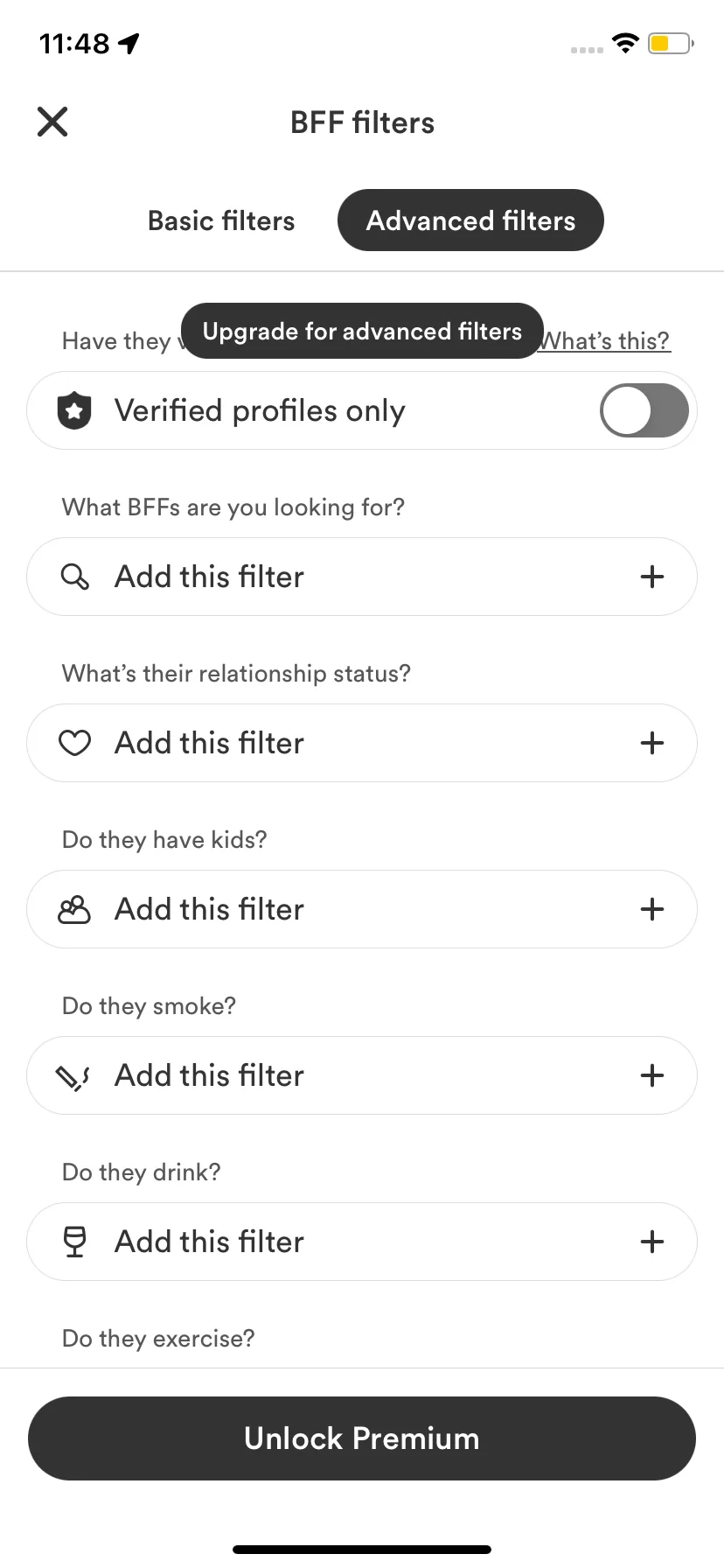Tap the wine glass drinking icon
Image resolution: width=724 pixels, height=1568 pixels.
click(x=75, y=1242)
